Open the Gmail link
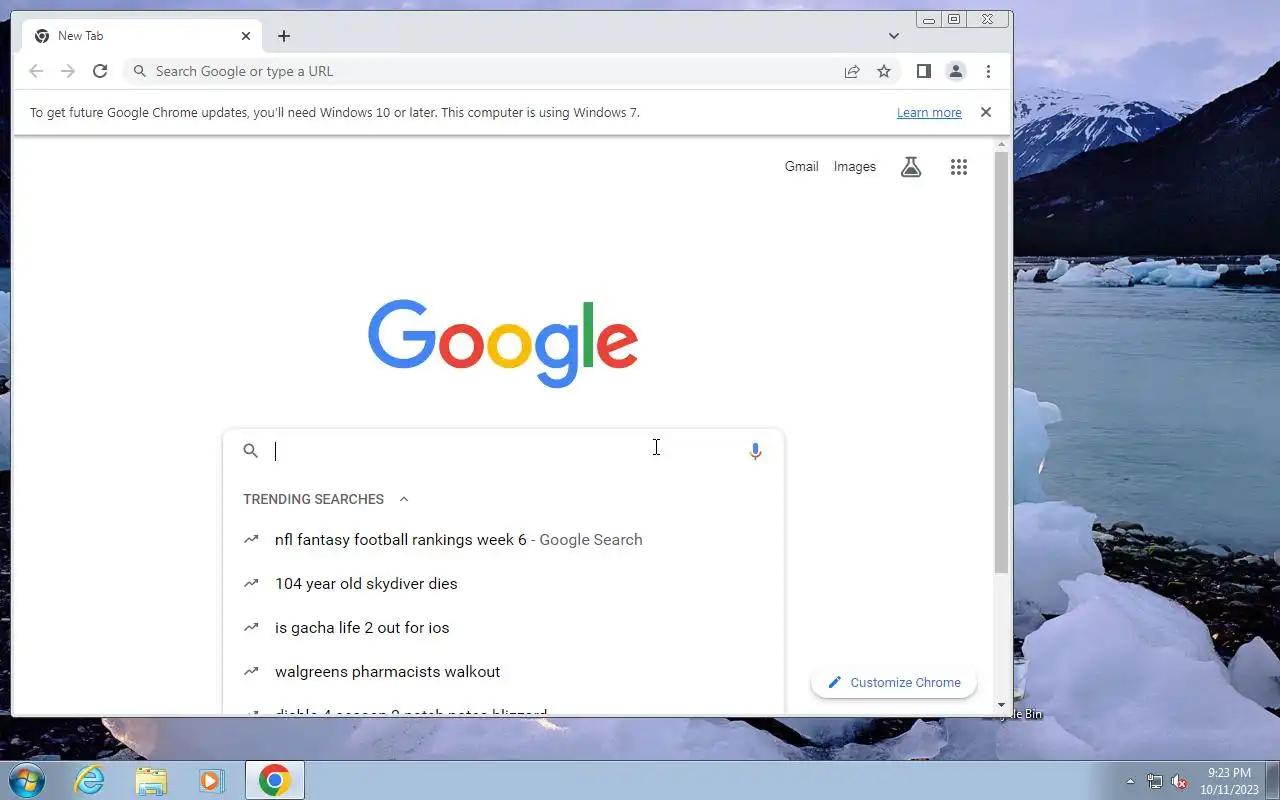The image size is (1280, 800). pyautogui.click(x=801, y=167)
